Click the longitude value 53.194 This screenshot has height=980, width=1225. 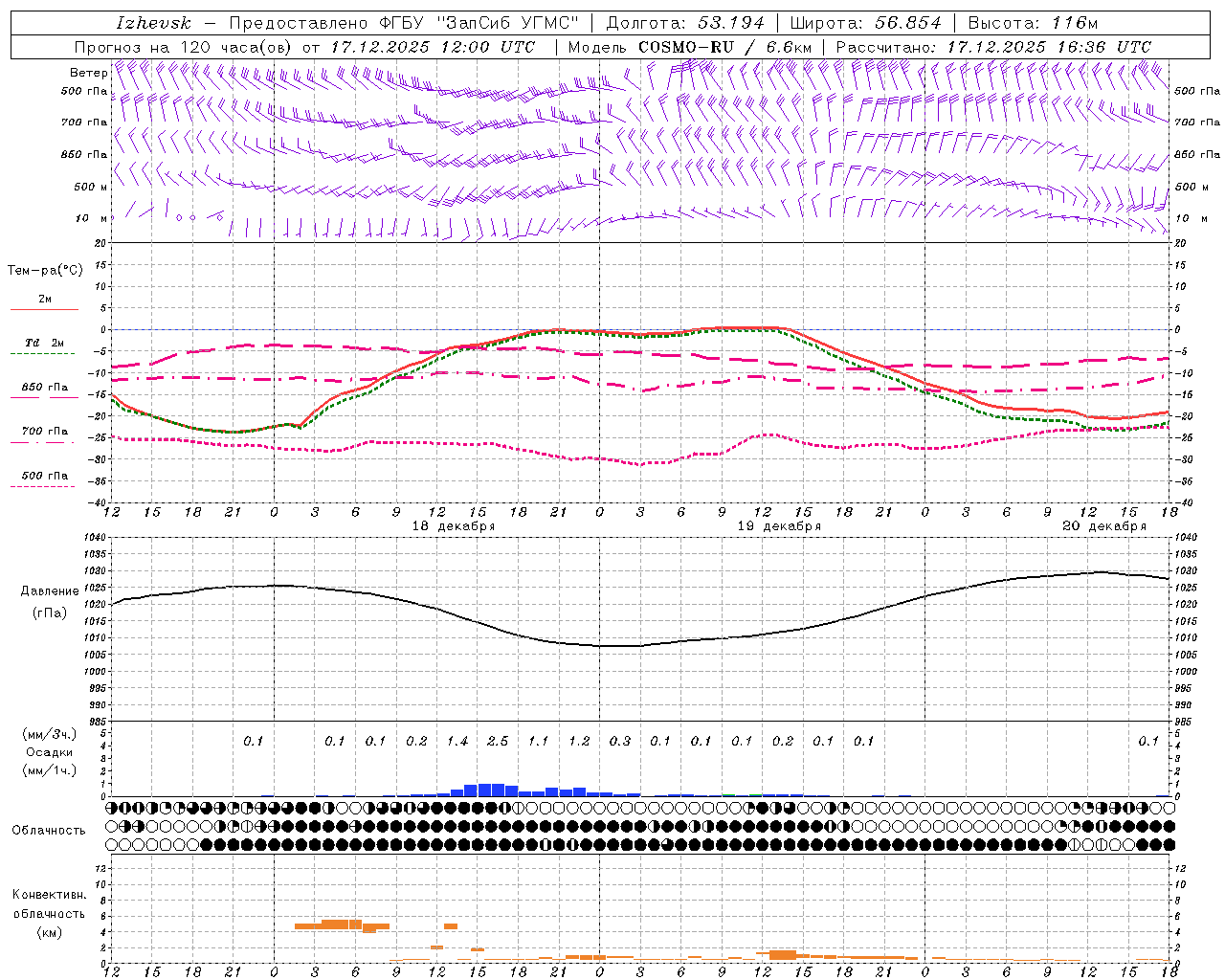click(x=731, y=23)
